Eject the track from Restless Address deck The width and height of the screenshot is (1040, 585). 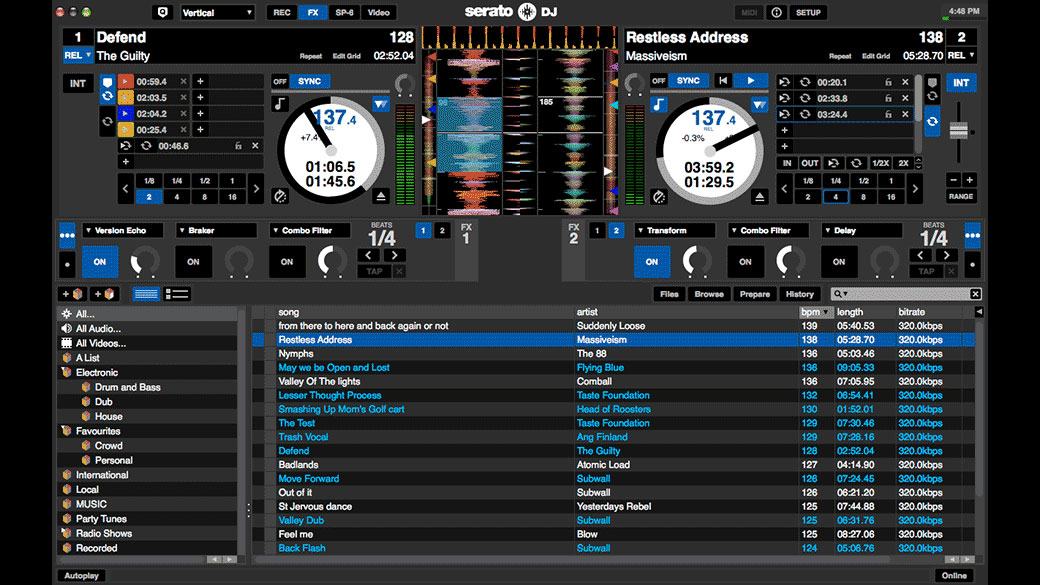[759, 197]
